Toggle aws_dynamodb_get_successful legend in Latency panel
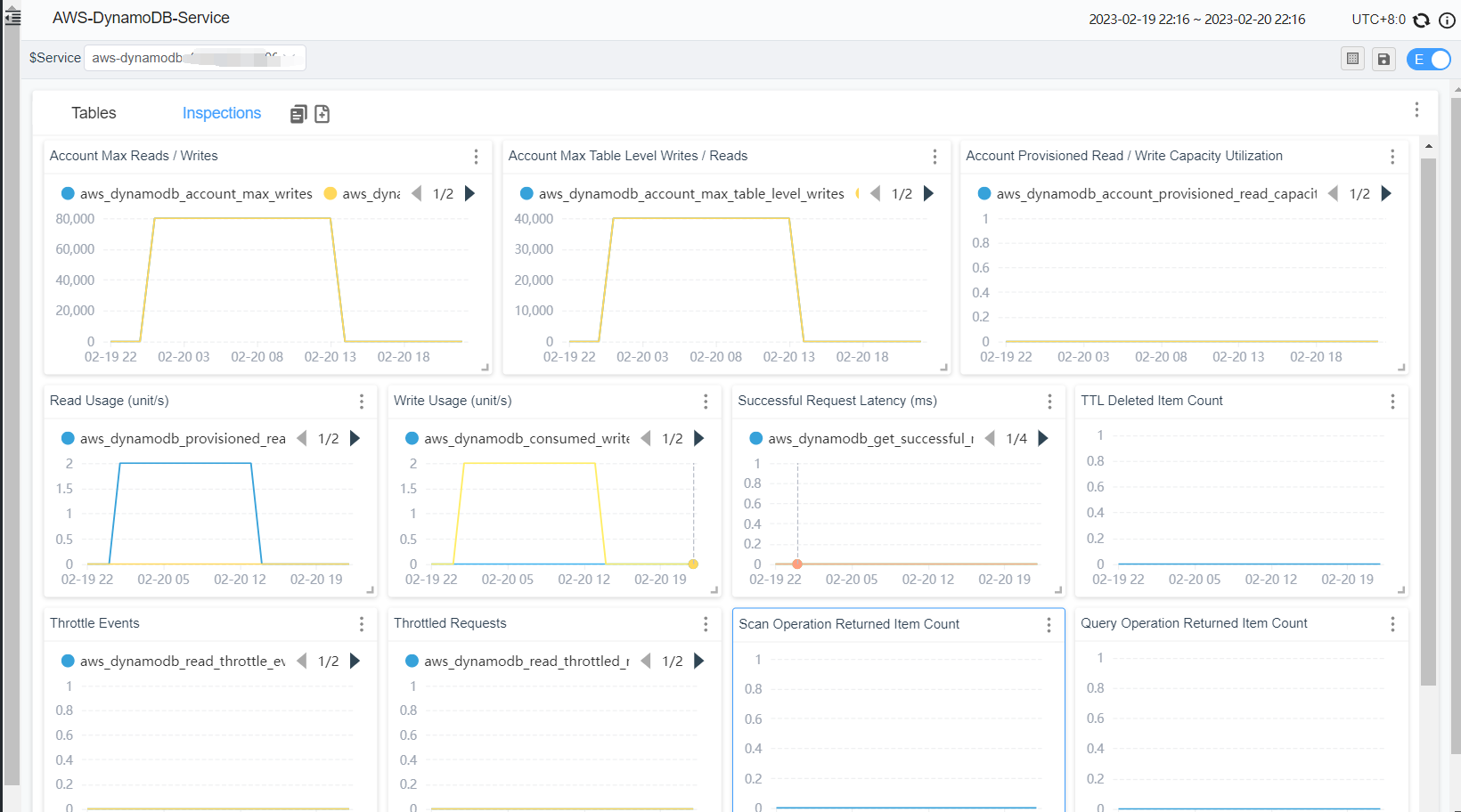This screenshot has height=812, width=1461. click(x=861, y=439)
